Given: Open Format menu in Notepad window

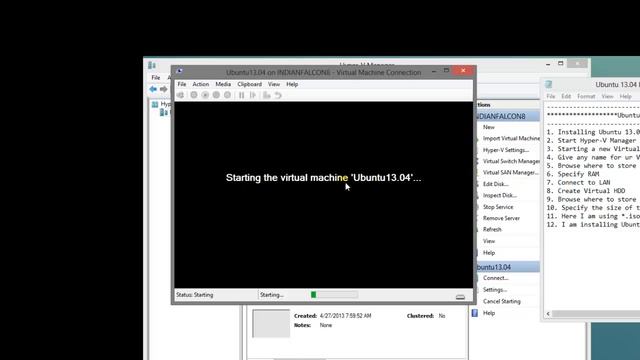Looking at the screenshot, I should point(586,96).
